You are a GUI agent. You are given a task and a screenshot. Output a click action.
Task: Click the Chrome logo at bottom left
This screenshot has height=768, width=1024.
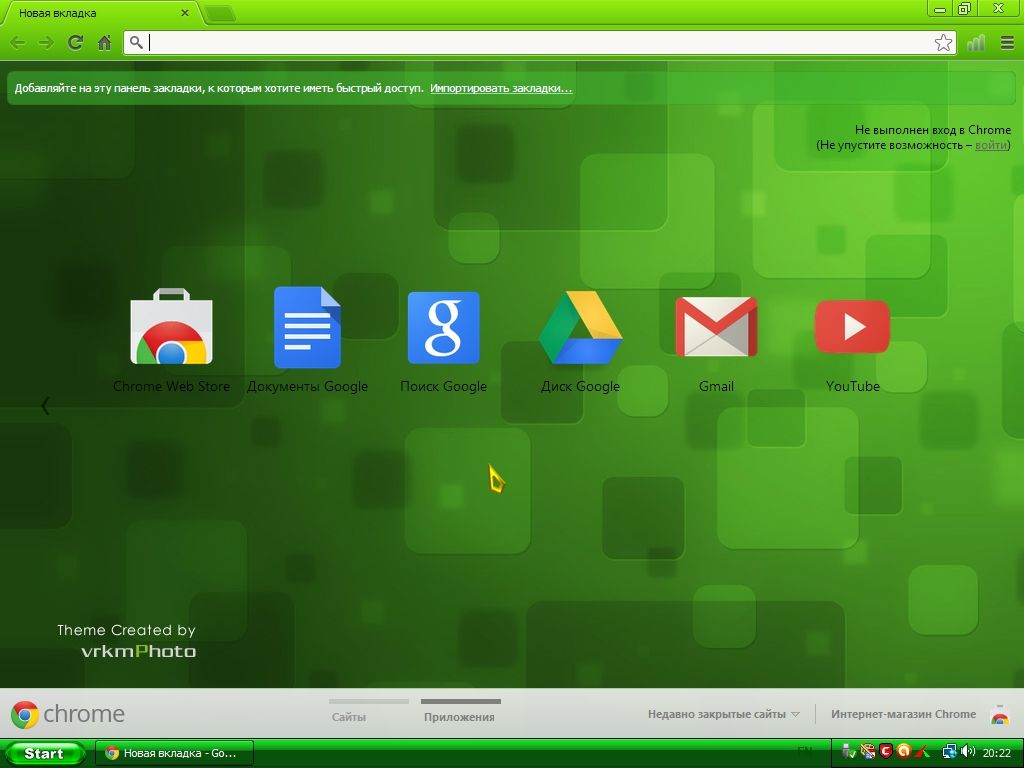coord(68,714)
